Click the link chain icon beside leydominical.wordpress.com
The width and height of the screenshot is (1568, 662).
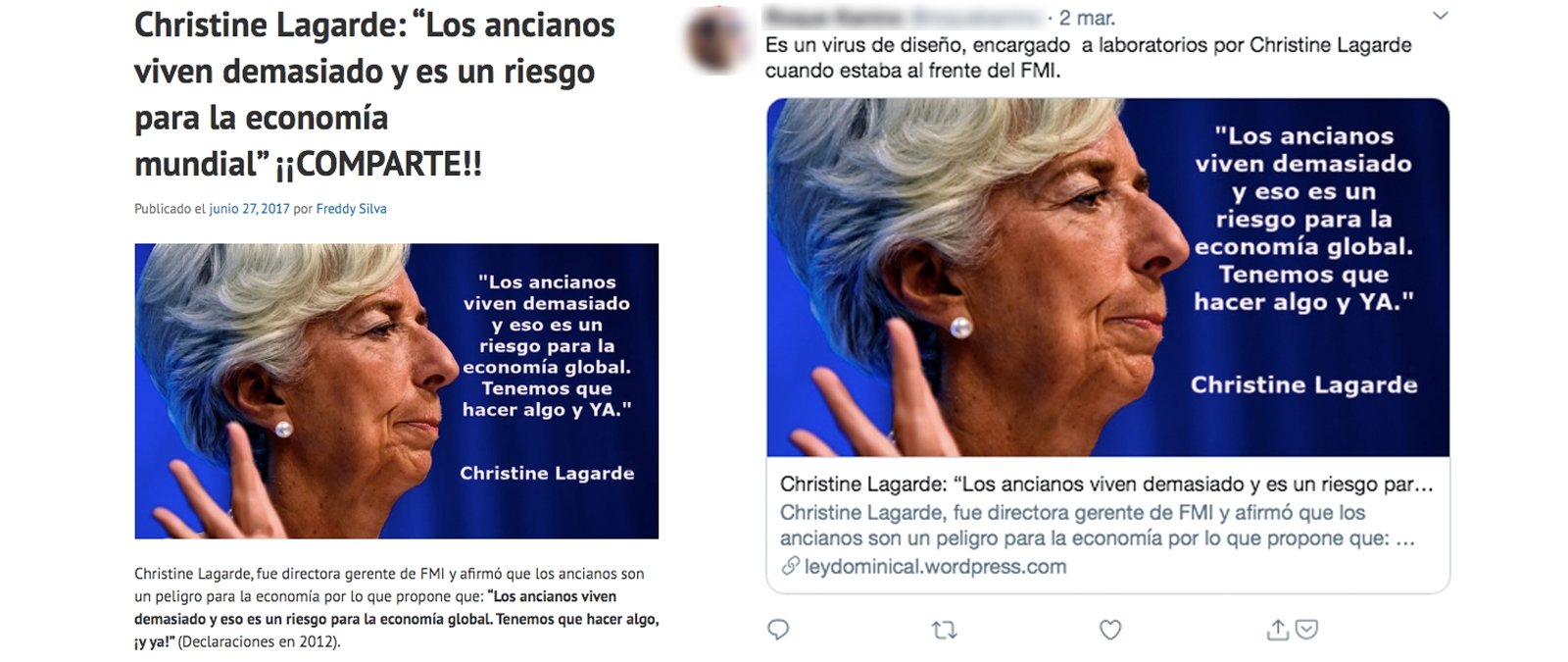point(790,566)
